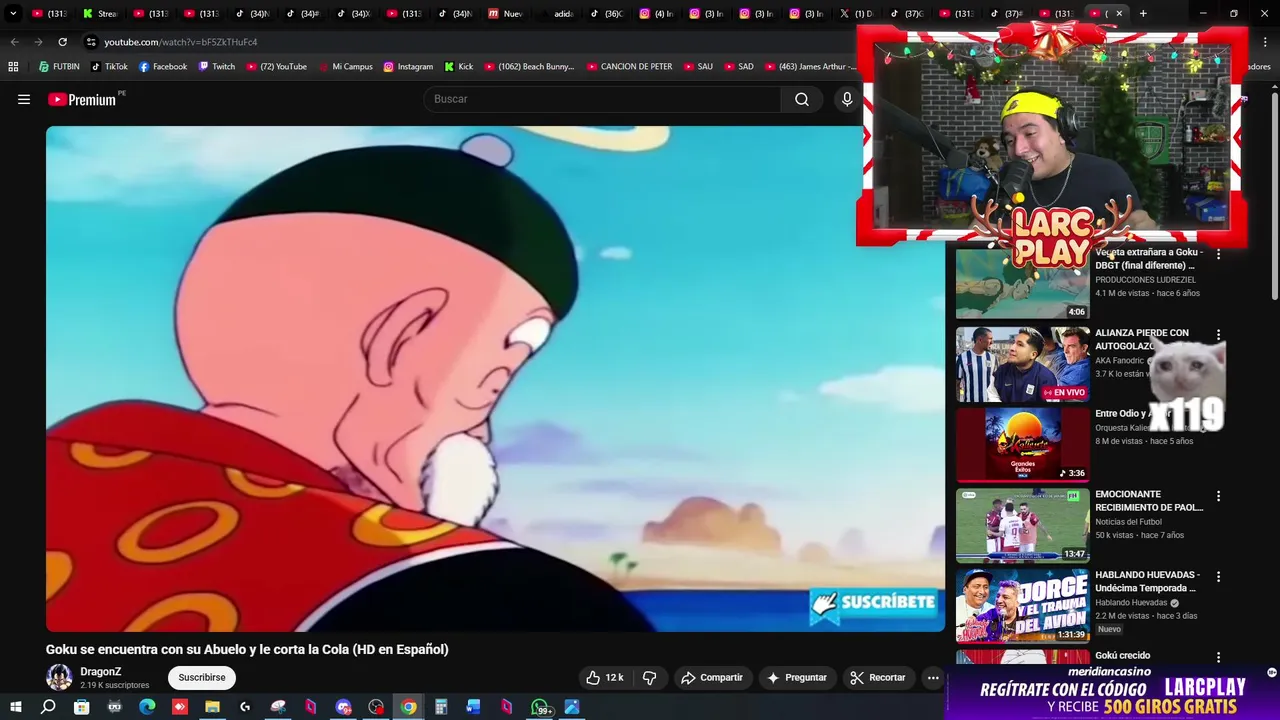Open Microsoft Store from the taskbar

pyautogui.click(x=81, y=707)
